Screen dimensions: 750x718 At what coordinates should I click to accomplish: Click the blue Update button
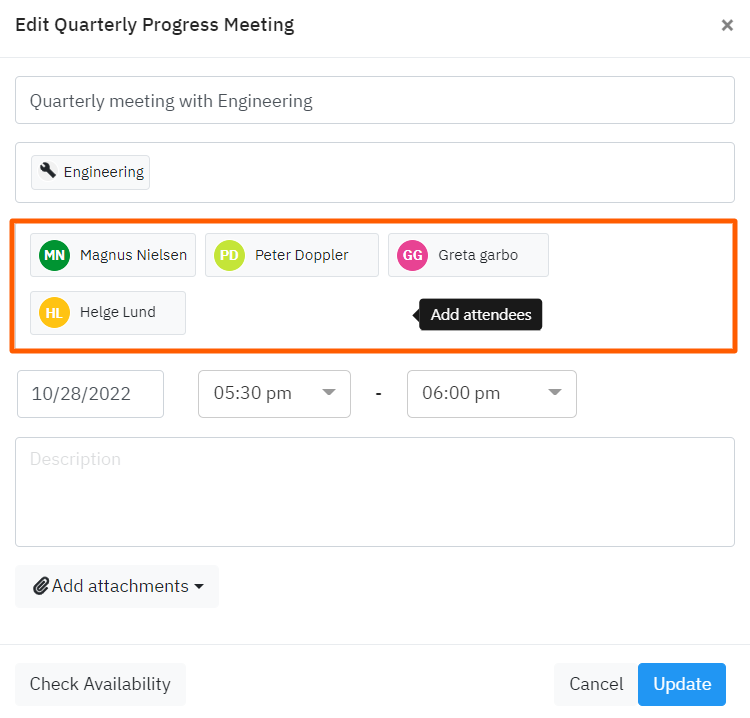pos(682,684)
